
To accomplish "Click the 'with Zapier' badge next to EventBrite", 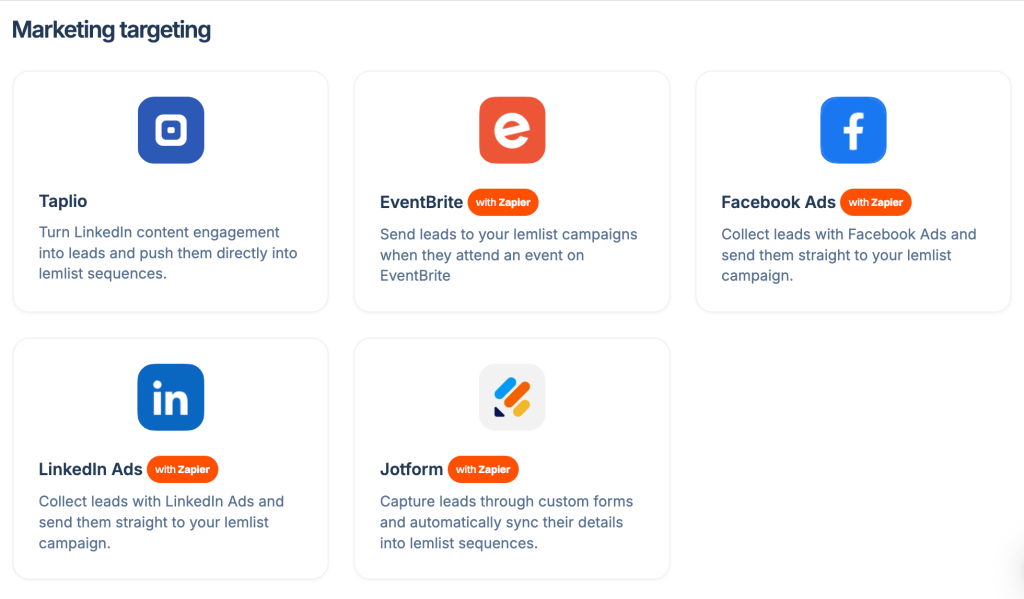I will click(x=503, y=202).
